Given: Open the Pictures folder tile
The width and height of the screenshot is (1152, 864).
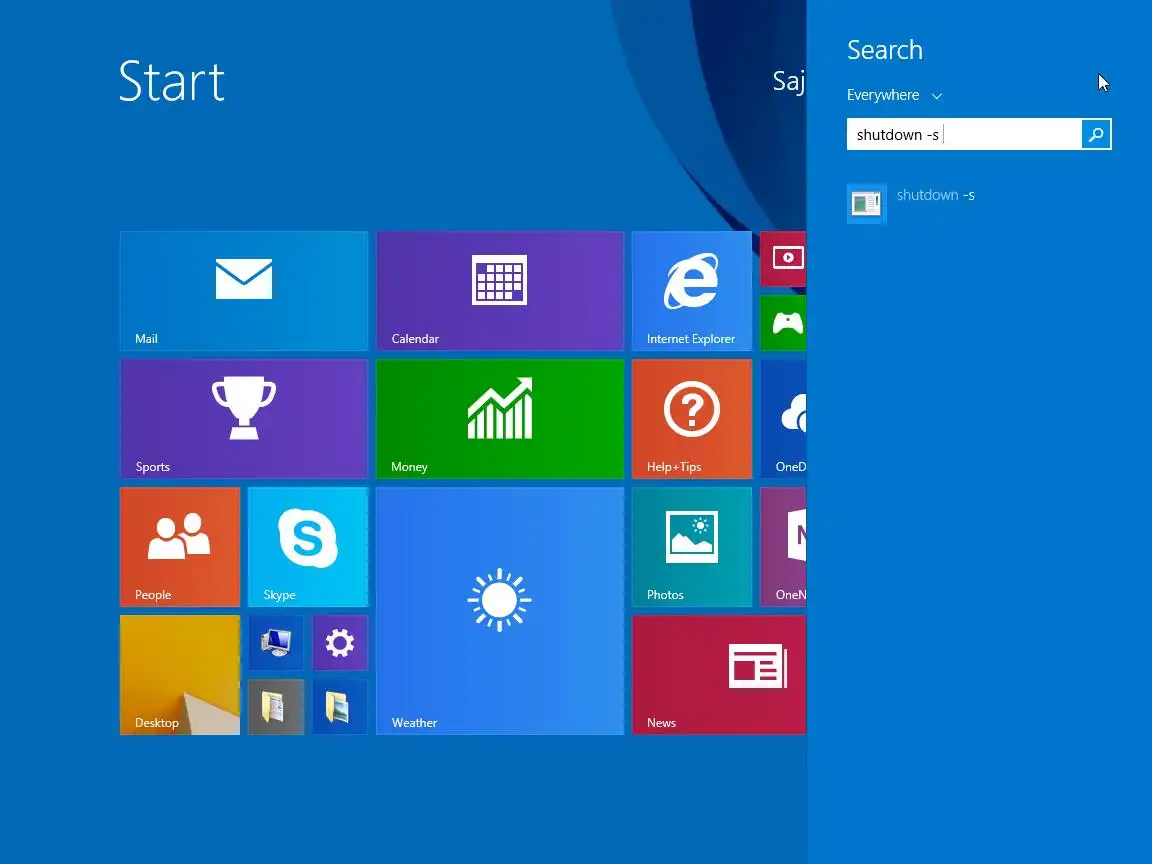Looking at the screenshot, I should pyautogui.click(x=339, y=707).
